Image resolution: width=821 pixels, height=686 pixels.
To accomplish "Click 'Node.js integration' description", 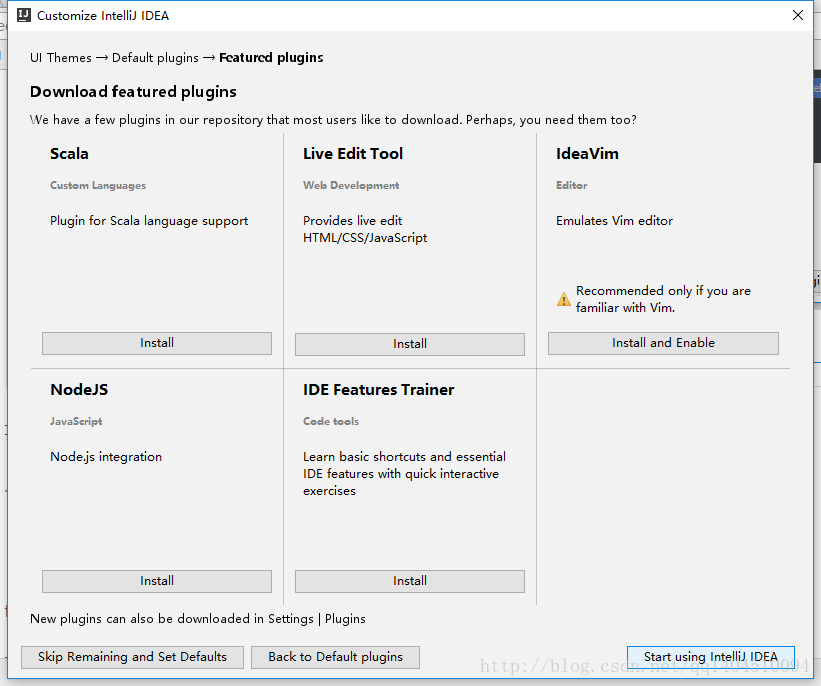I will (x=106, y=457).
